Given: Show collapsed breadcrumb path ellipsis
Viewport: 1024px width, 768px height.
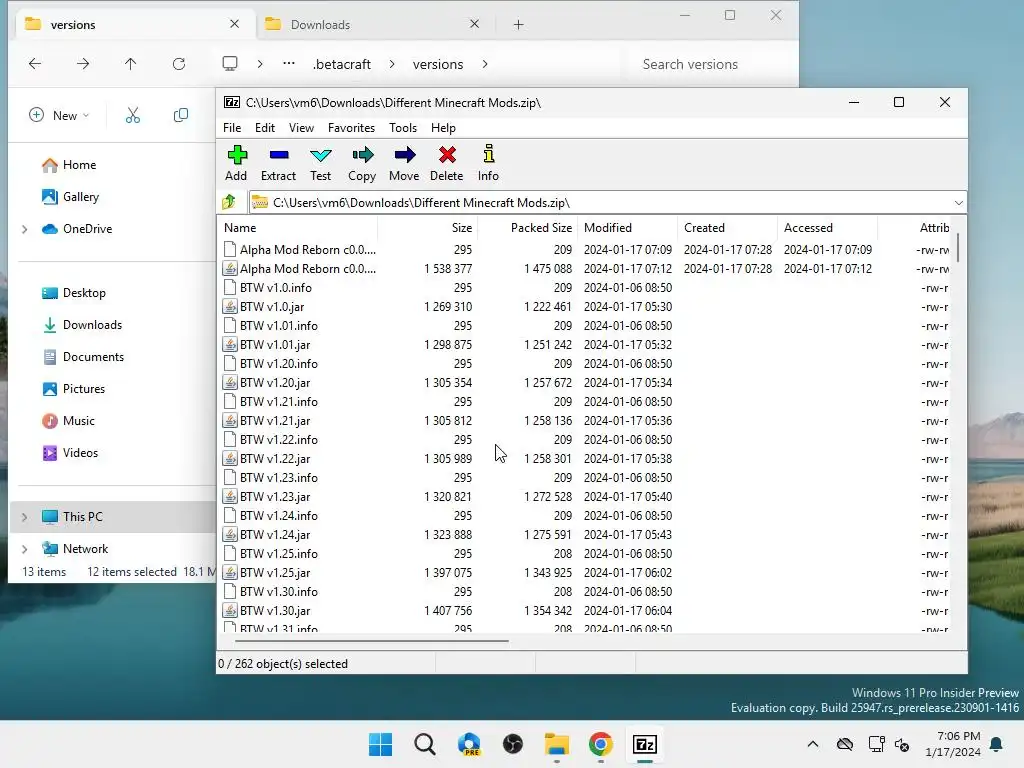Looking at the screenshot, I should (289, 63).
